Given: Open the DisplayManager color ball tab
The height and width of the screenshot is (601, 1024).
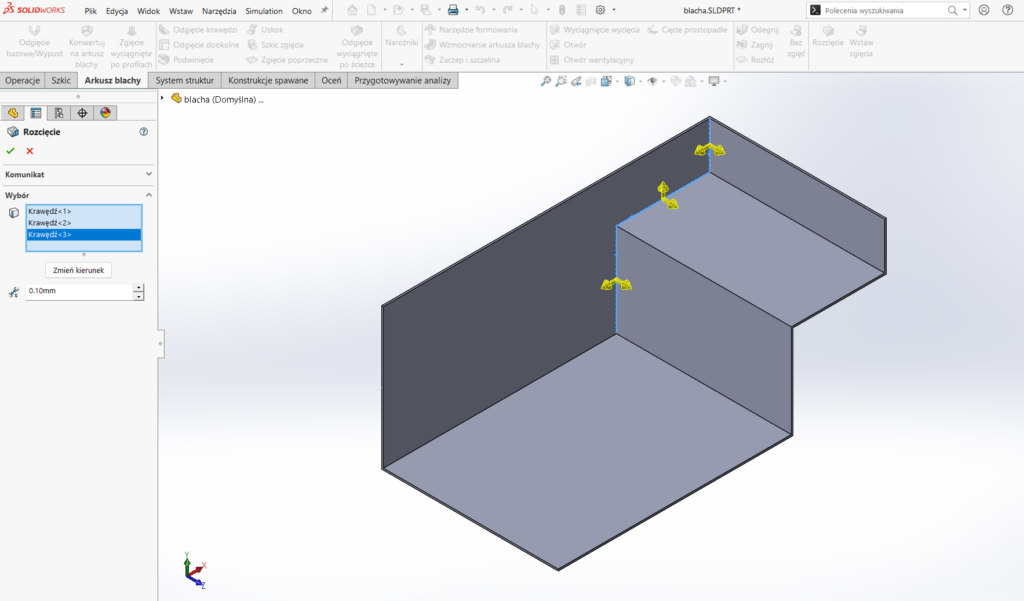Looking at the screenshot, I should [105, 113].
